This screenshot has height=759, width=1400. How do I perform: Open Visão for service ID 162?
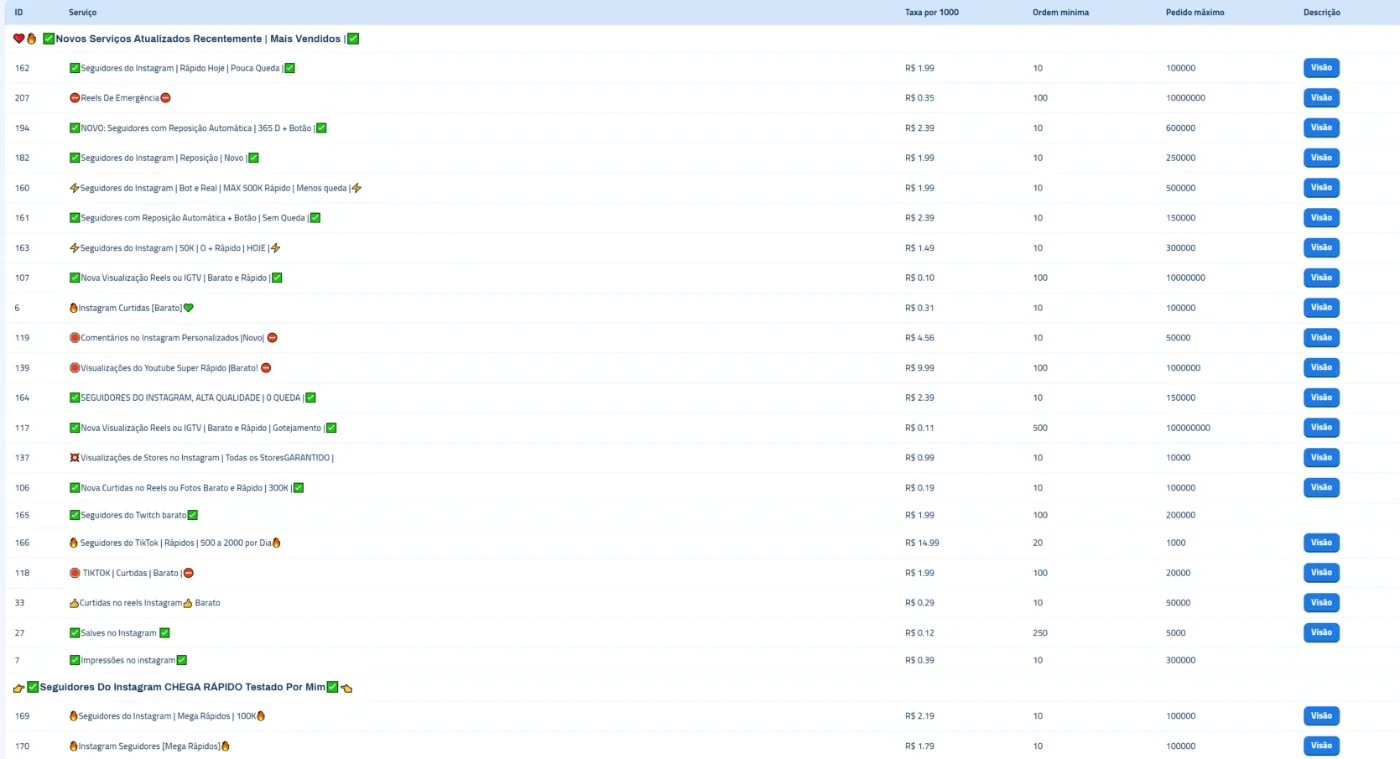tap(1321, 68)
